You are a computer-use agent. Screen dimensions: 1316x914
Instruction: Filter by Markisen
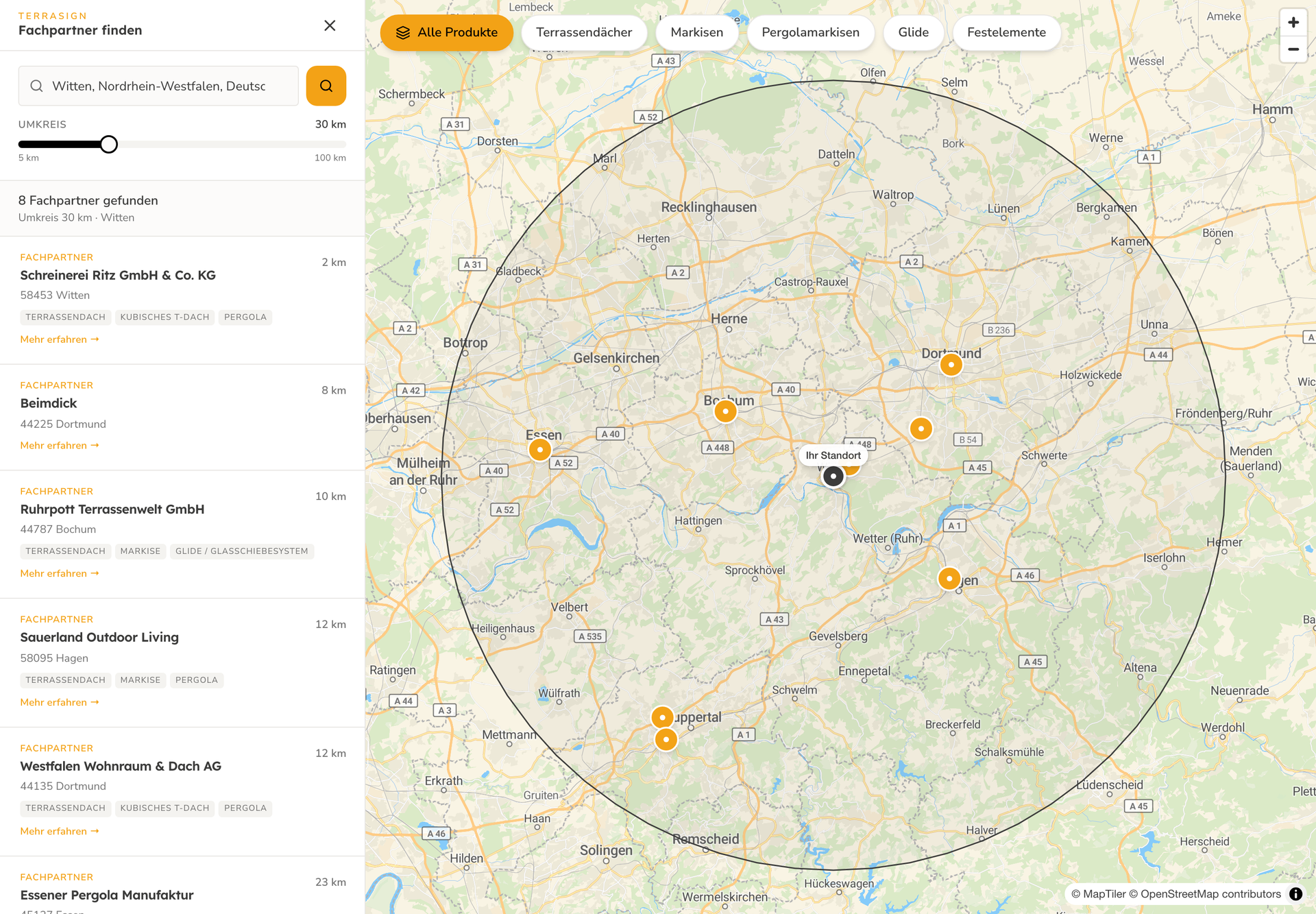pos(697,32)
